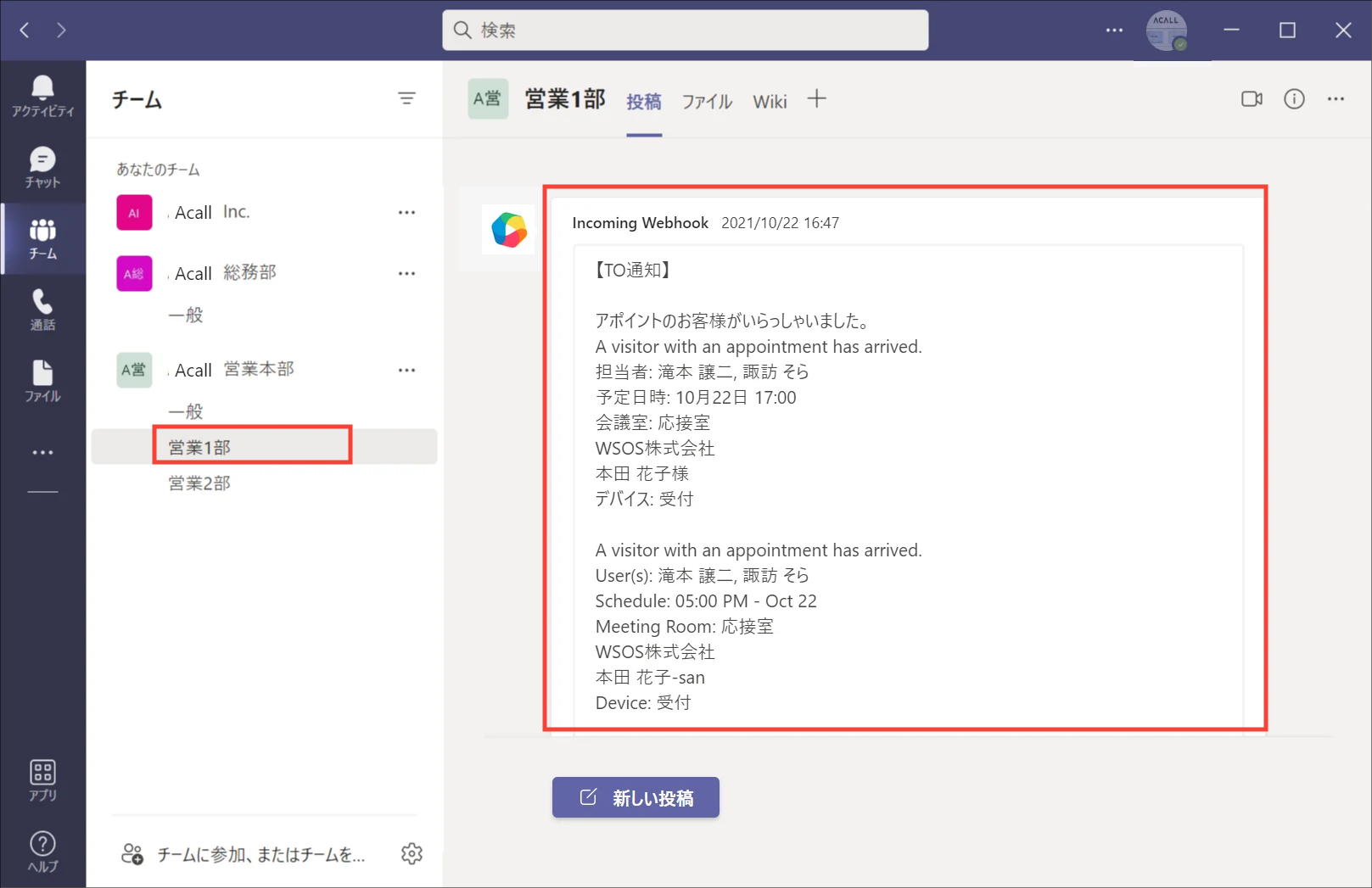Open more options for Acall Inc. team
This screenshot has width=1372, height=888.
[406, 212]
